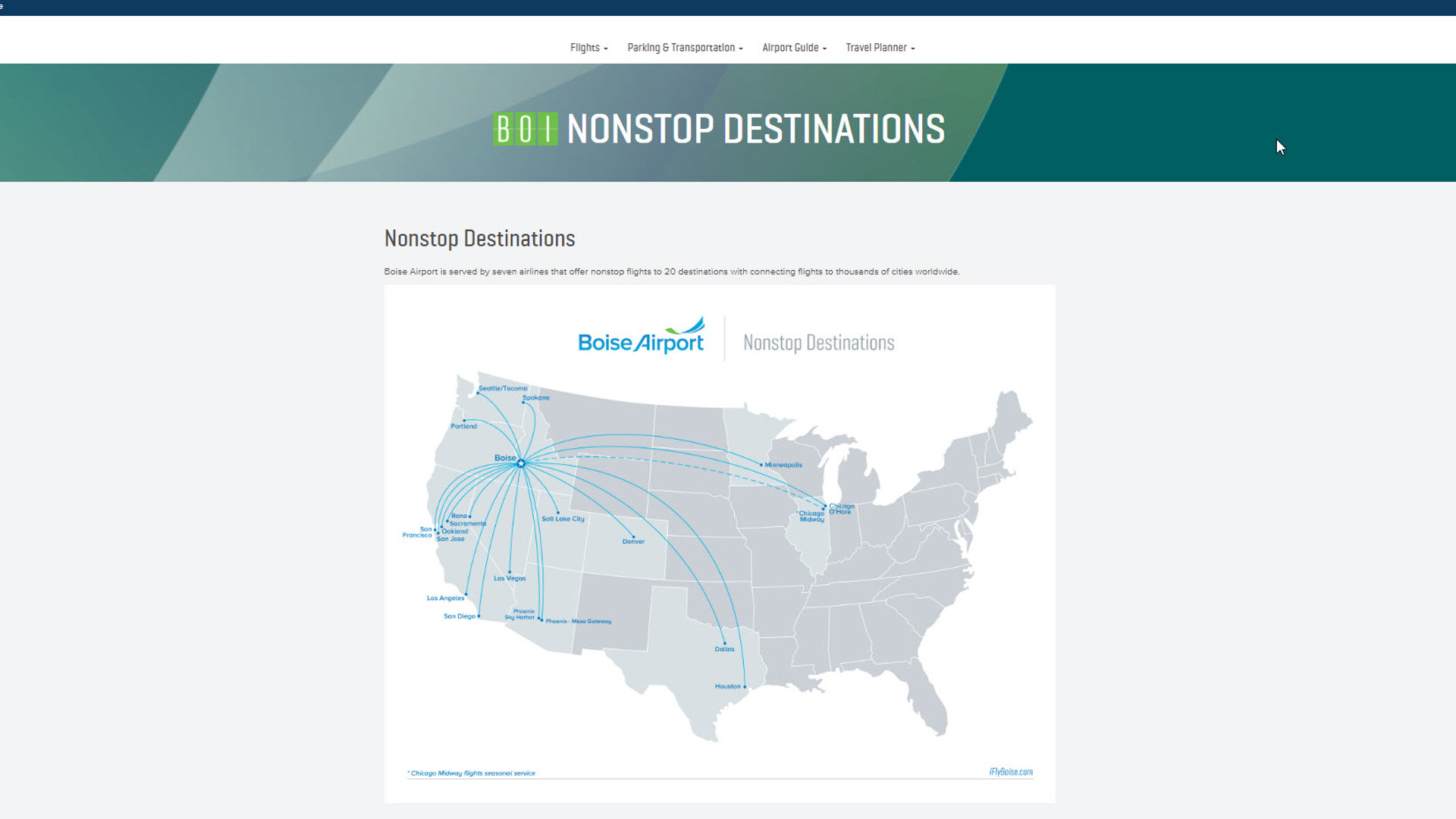Screen dimensions: 1456x819
Task: Select the Dallas destination label
Action: click(724, 649)
